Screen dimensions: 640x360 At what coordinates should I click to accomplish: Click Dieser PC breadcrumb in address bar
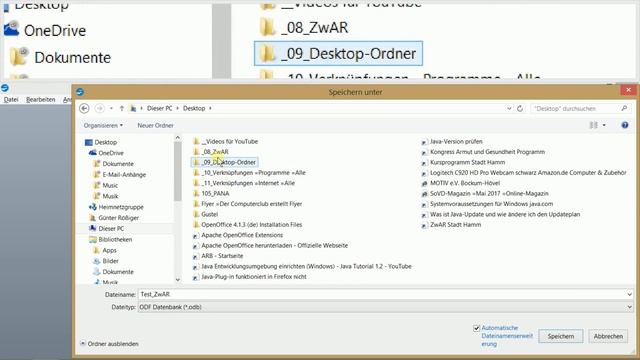tap(160, 108)
